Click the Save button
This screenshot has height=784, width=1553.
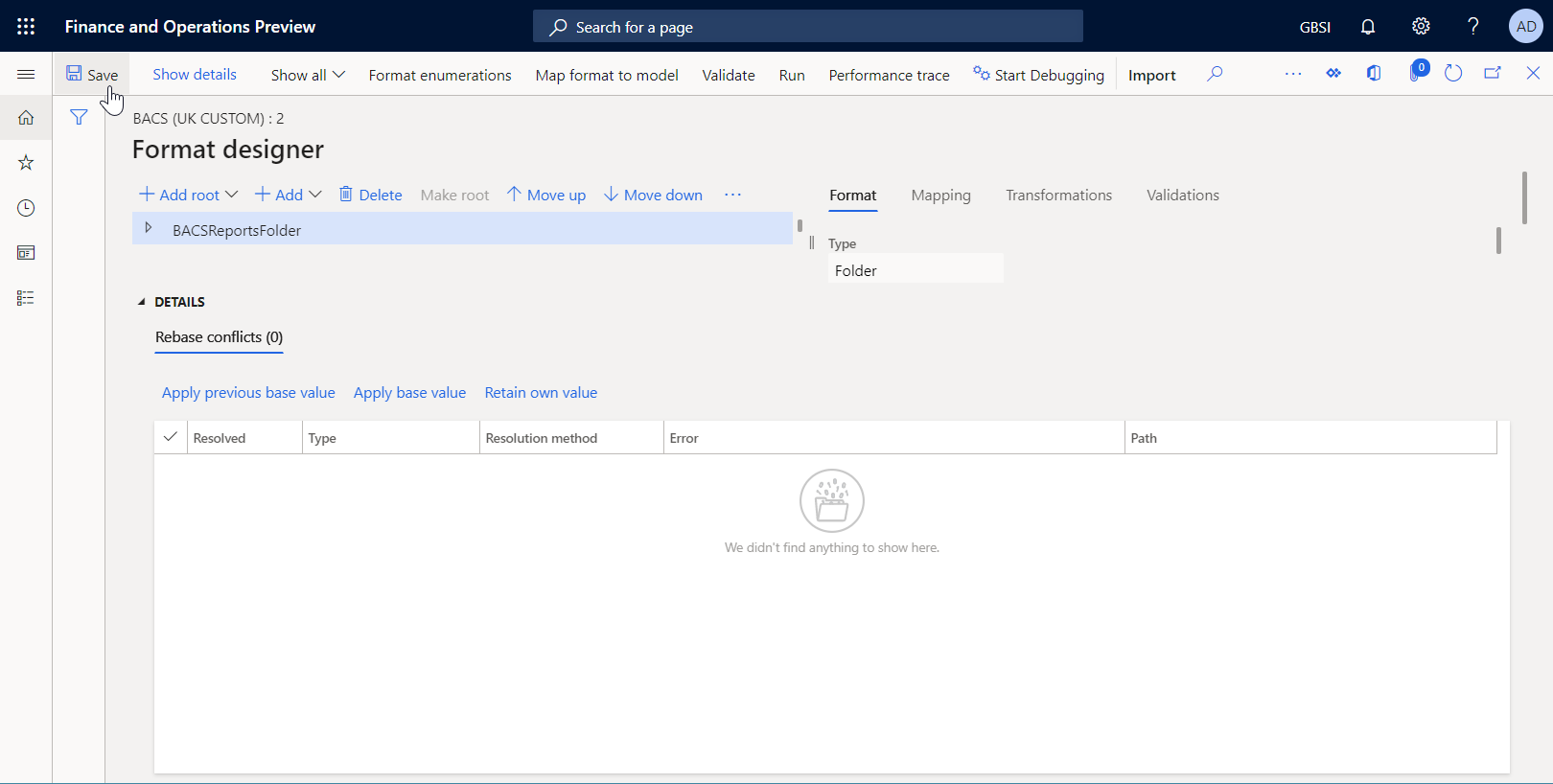(x=92, y=75)
